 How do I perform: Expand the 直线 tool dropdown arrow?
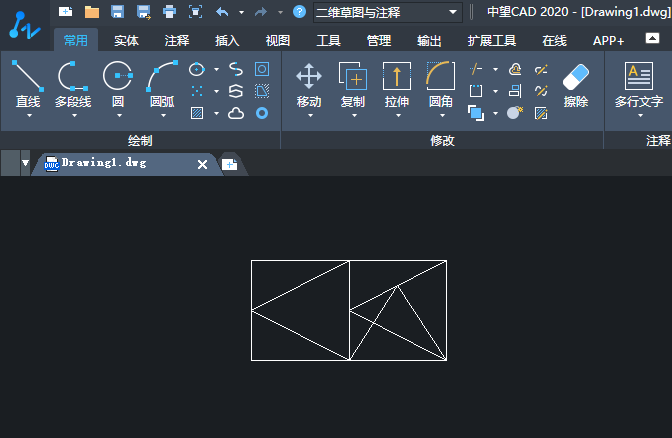click(x=29, y=116)
